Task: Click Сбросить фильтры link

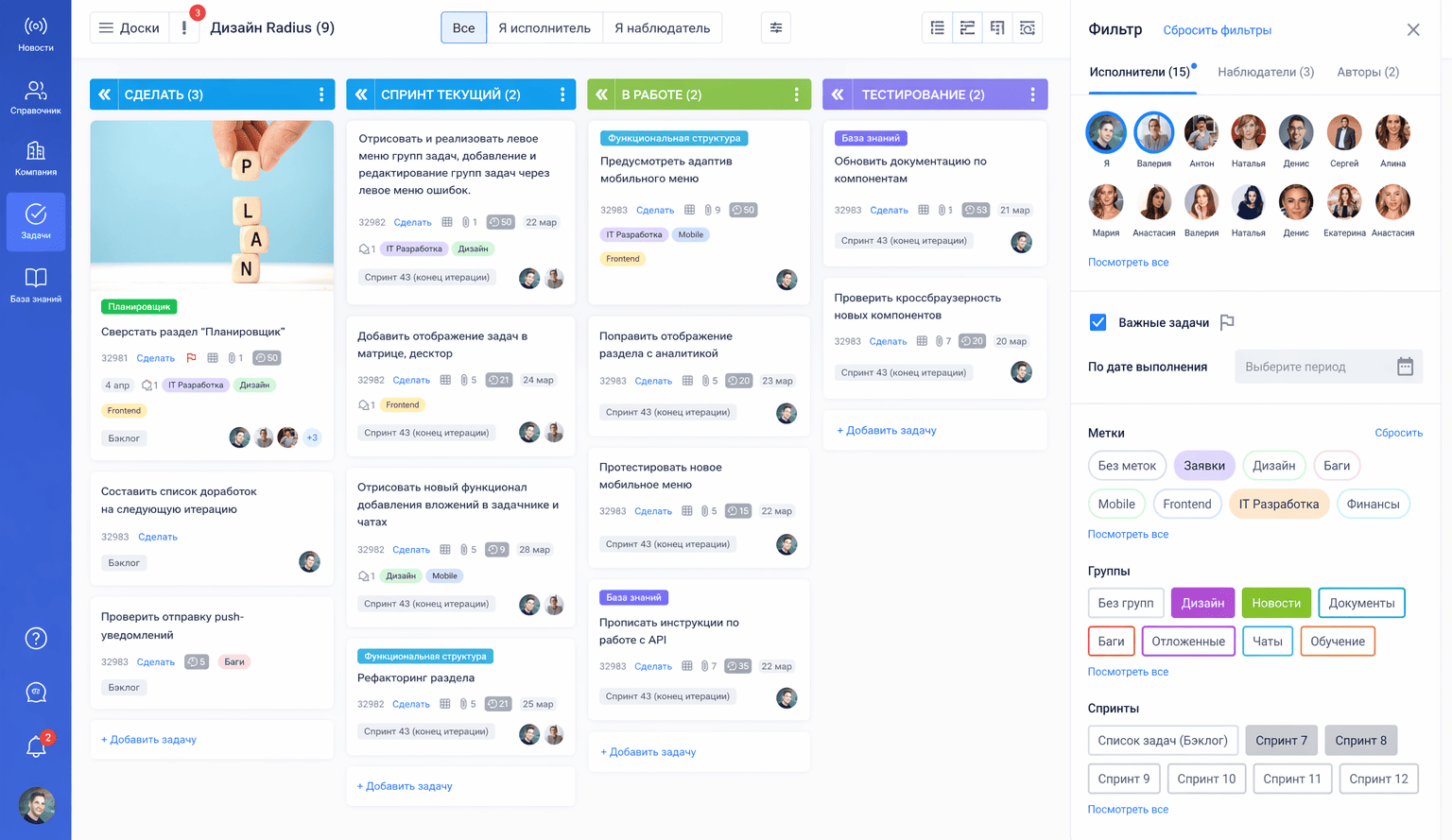Action: pos(1217,30)
